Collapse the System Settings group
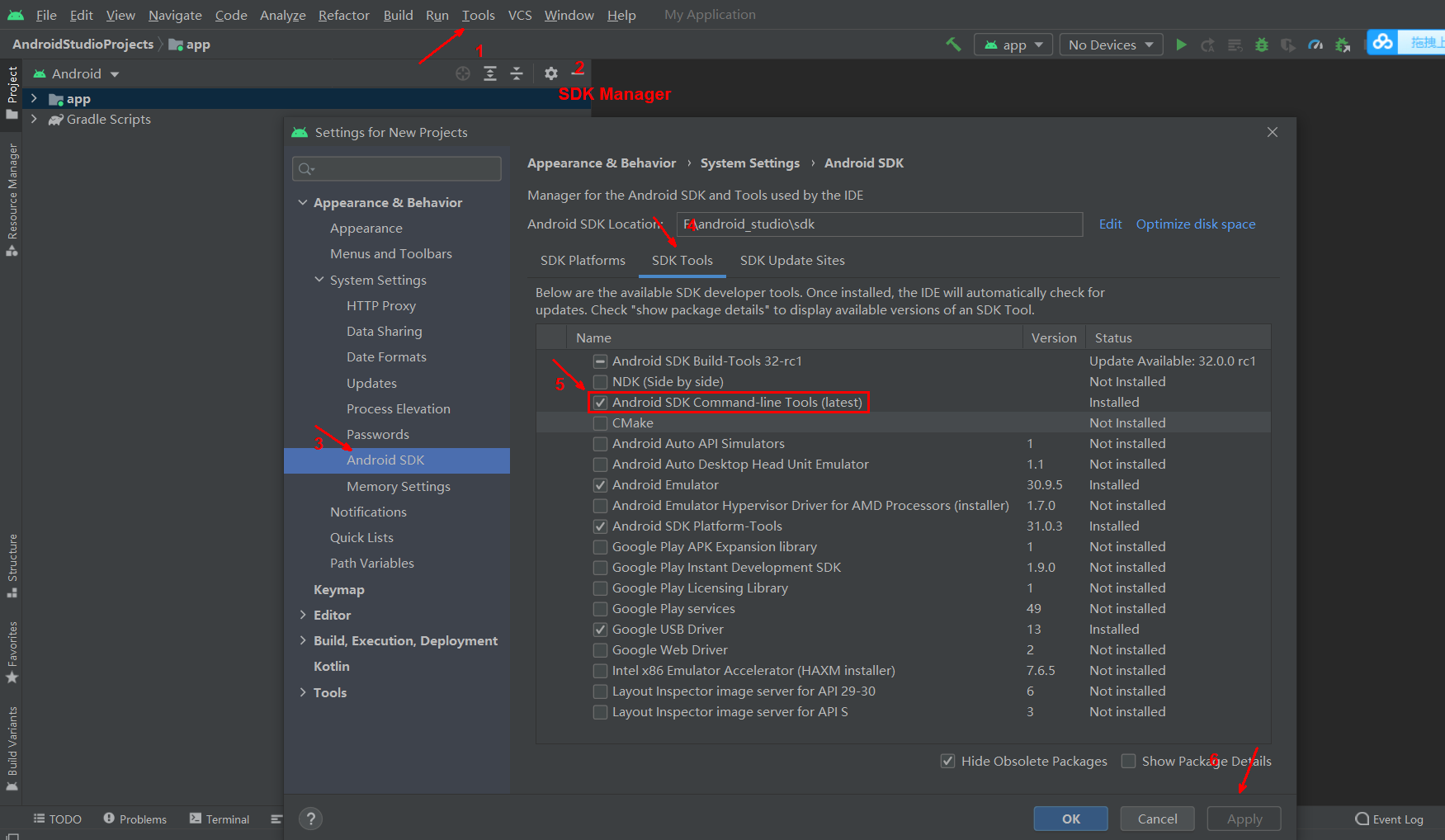Image resolution: width=1445 pixels, height=840 pixels. (x=319, y=281)
